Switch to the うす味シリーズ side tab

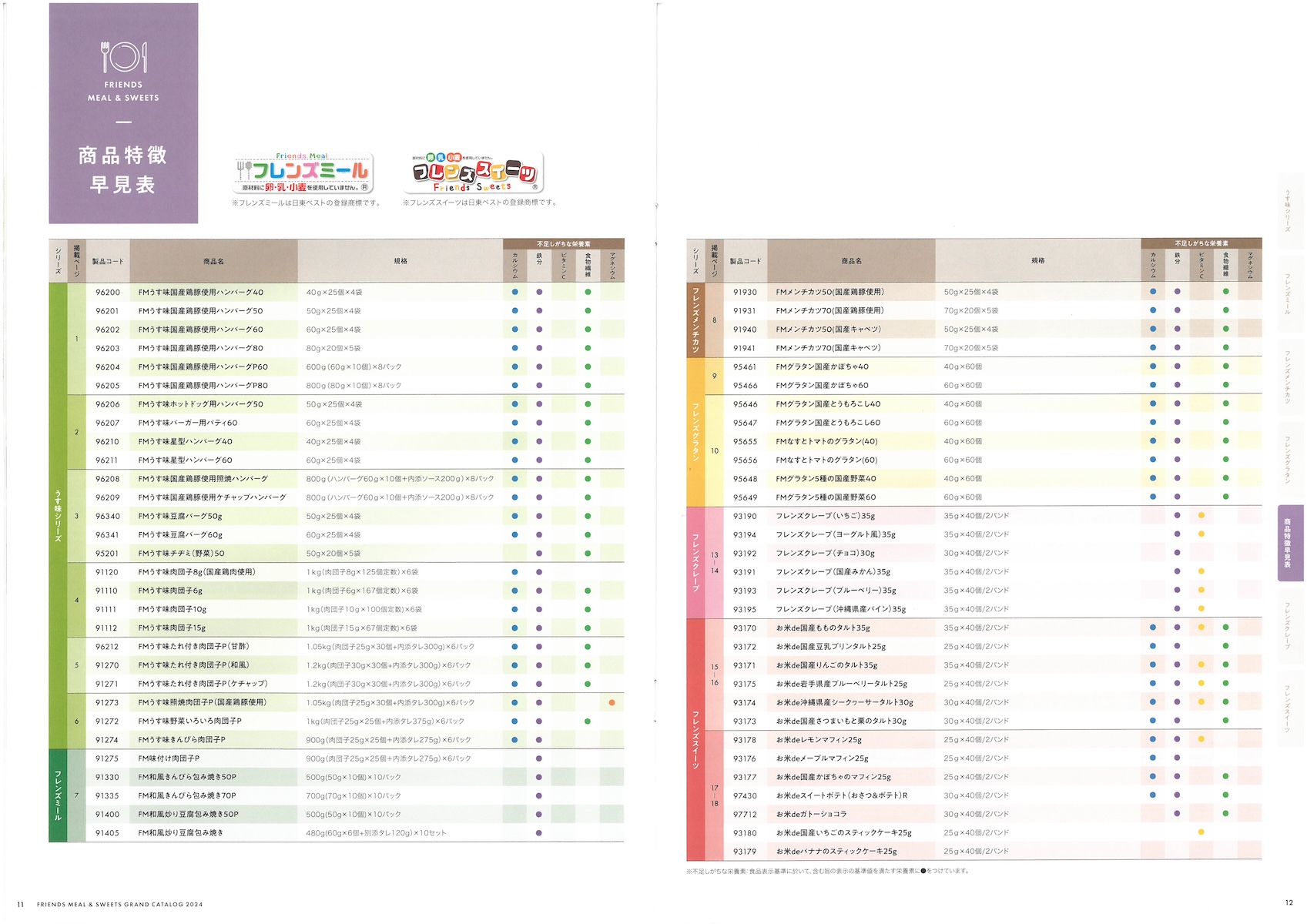(1288, 212)
